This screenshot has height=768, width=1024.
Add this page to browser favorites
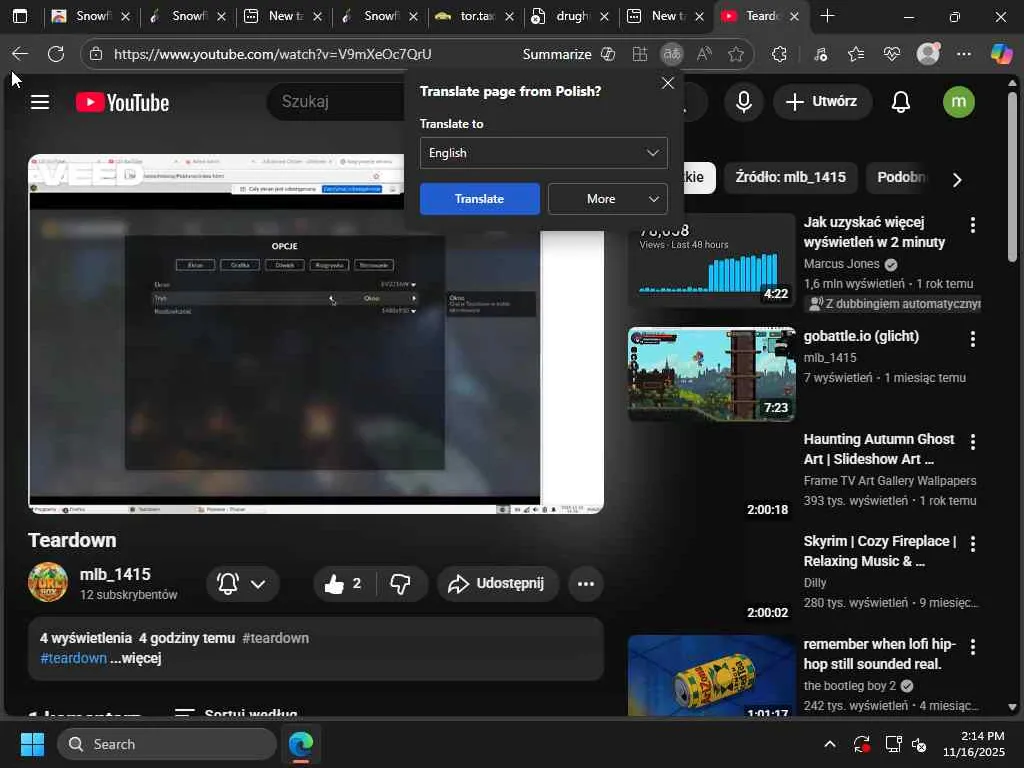pyautogui.click(x=736, y=54)
